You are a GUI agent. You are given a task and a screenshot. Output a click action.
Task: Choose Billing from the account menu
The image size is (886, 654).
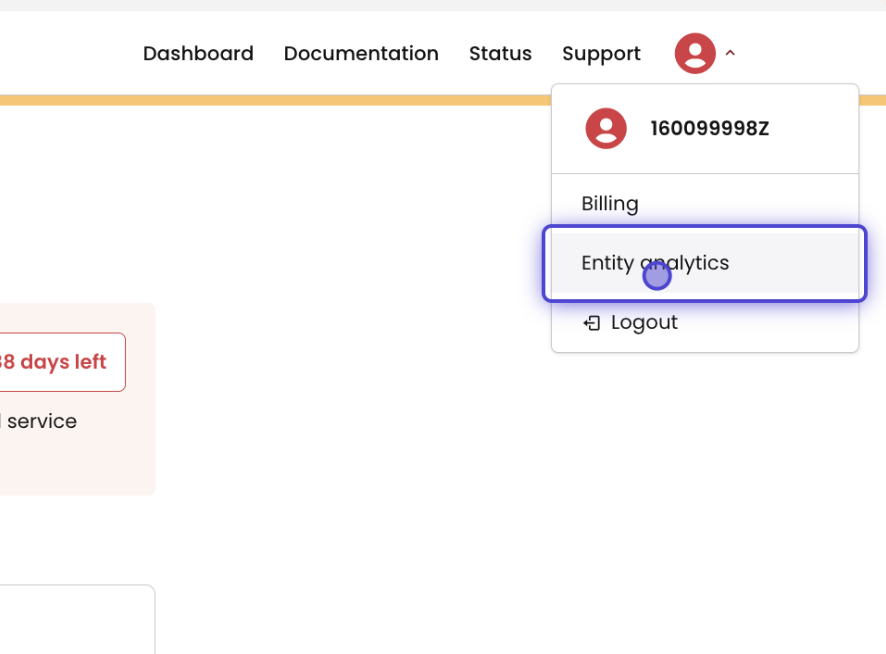click(x=610, y=204)
